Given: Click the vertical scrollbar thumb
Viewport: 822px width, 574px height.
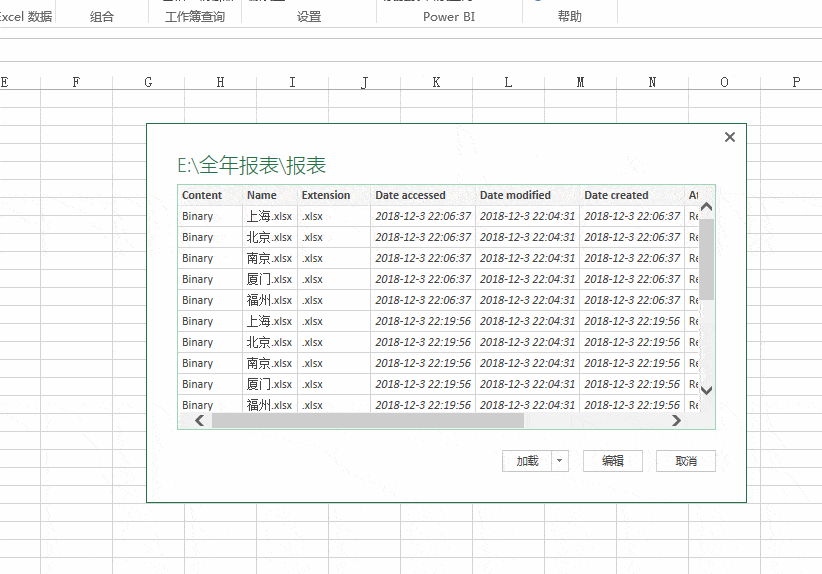Looking at the screenshot, I should 707,259.
